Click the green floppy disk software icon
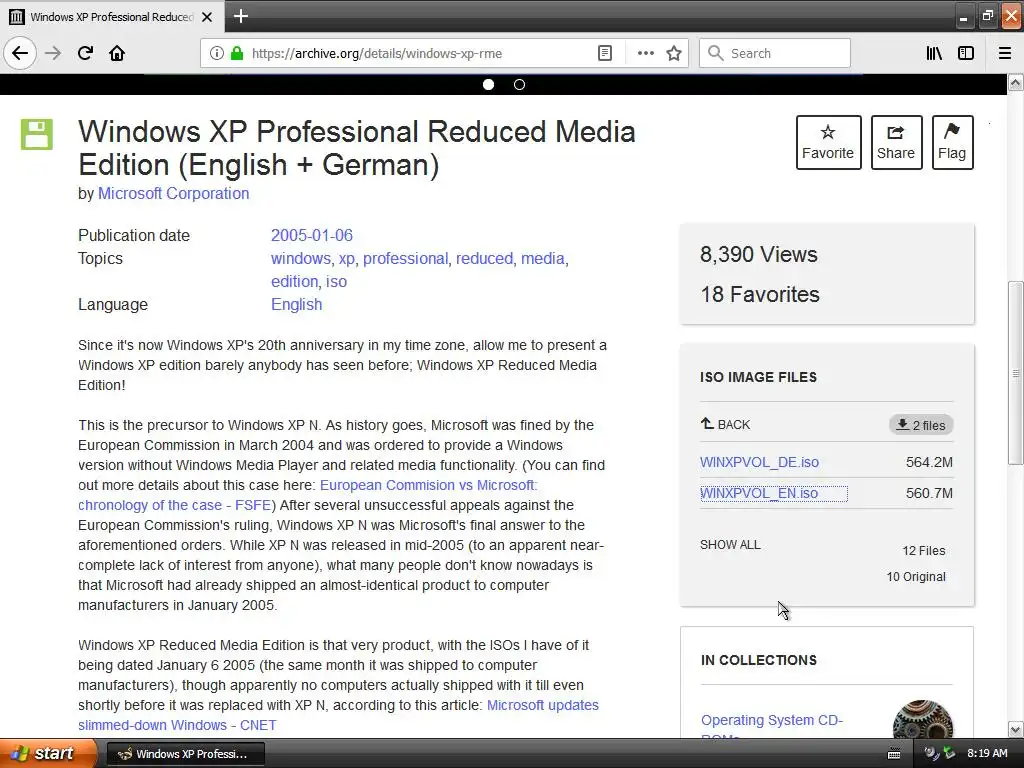Image resolution: width=1024 pixels, height=768 pixels. [x=37, y=135]
